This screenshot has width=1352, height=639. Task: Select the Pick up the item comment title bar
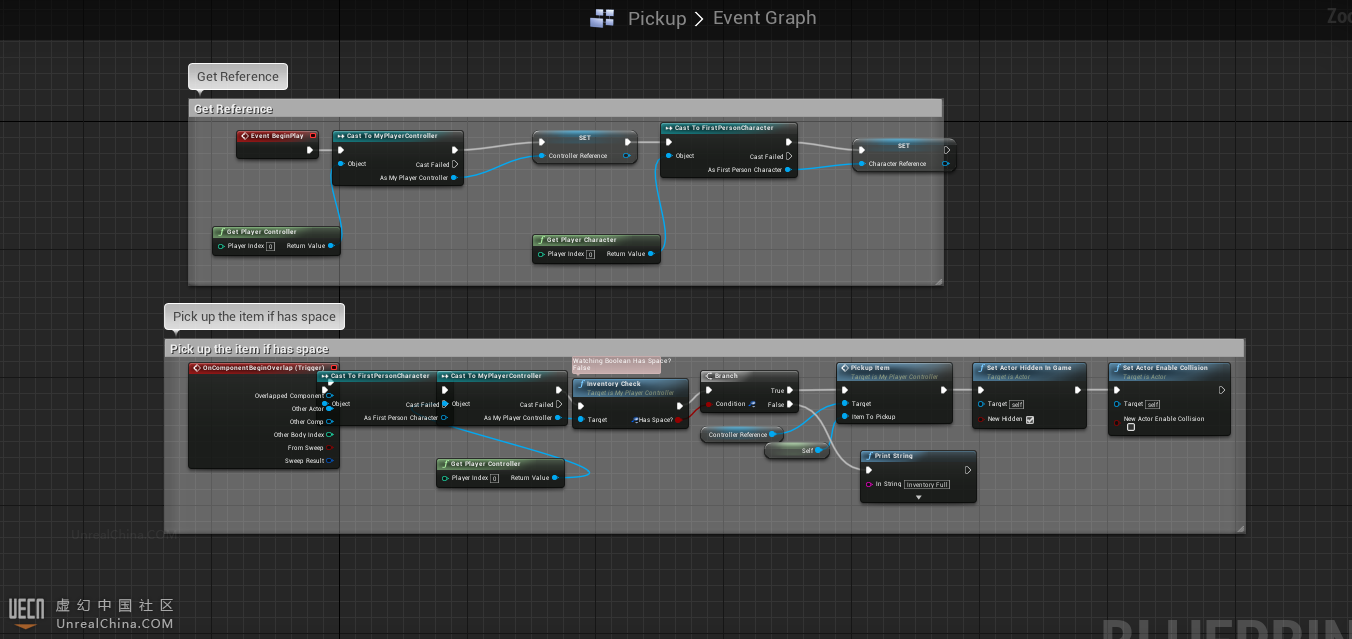pyautogui.click(x=704, y=348)
